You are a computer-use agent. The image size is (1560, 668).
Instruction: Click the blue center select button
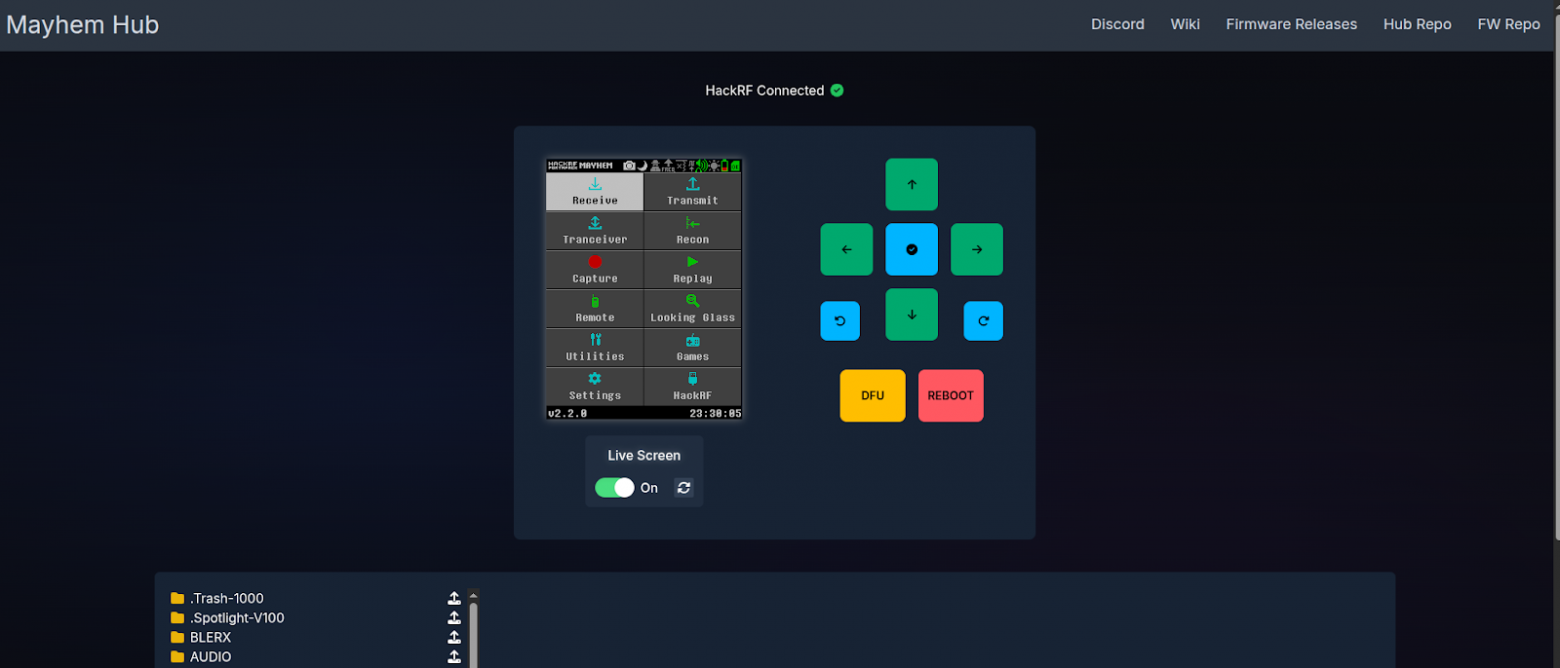911,249
